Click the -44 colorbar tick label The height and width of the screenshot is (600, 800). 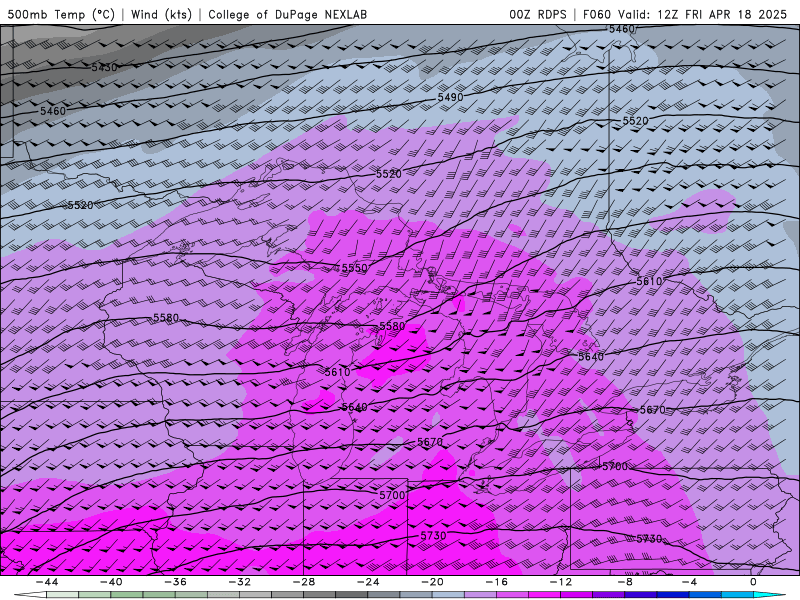click(46, 582)
